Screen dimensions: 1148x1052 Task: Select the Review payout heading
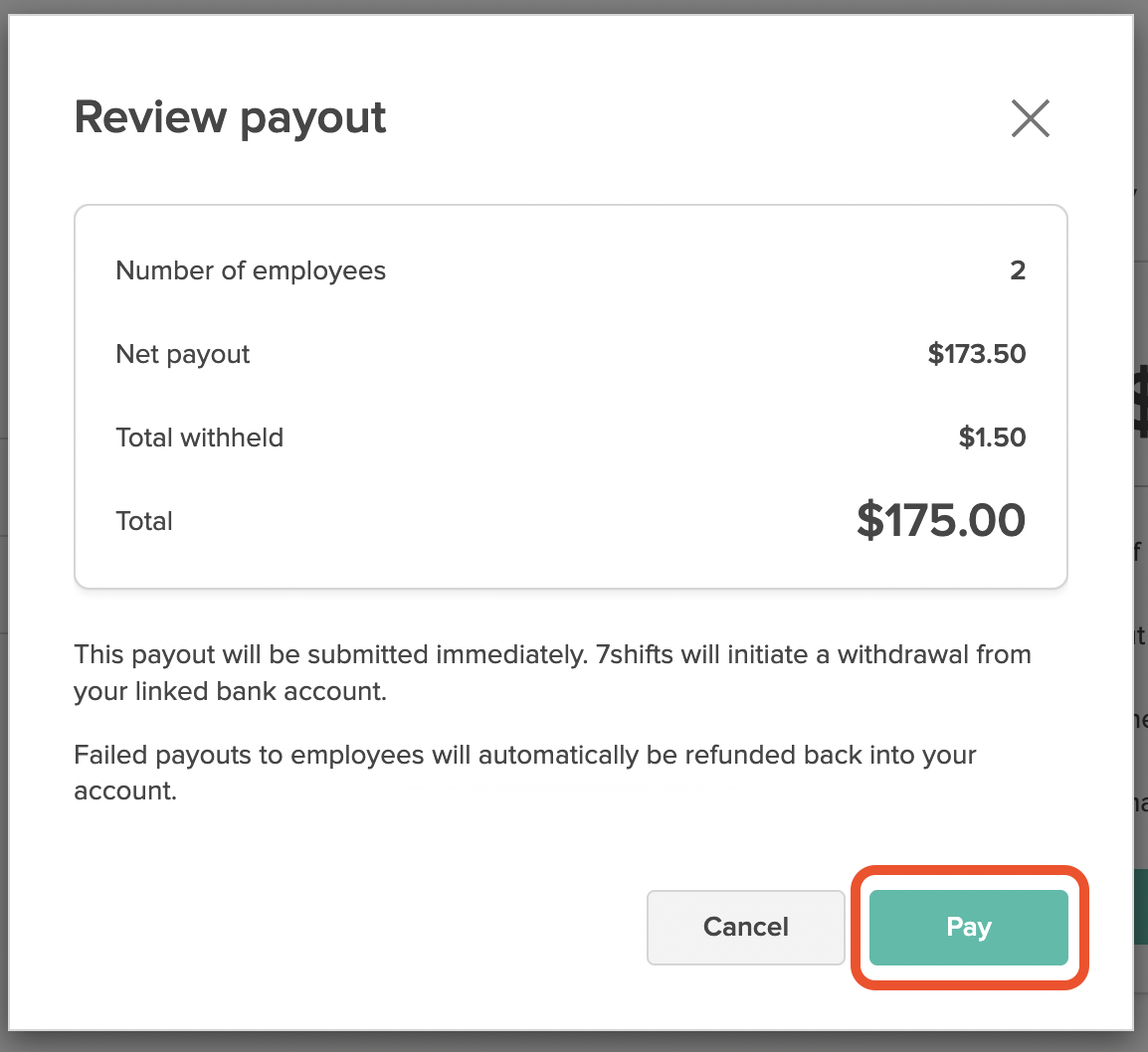230,117
